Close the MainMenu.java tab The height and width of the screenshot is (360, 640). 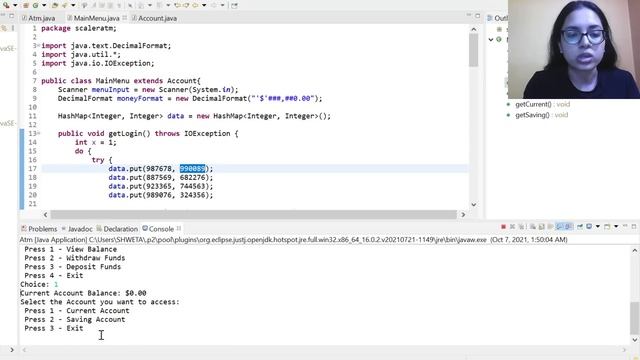coord(124,18)
